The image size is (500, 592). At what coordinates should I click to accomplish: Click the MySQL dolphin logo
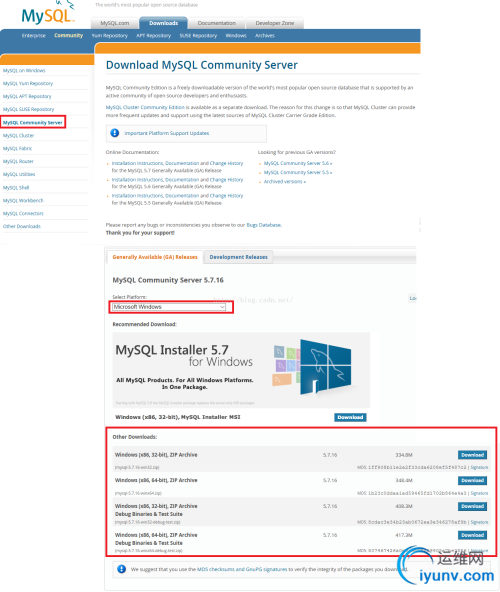pos(48,14)
